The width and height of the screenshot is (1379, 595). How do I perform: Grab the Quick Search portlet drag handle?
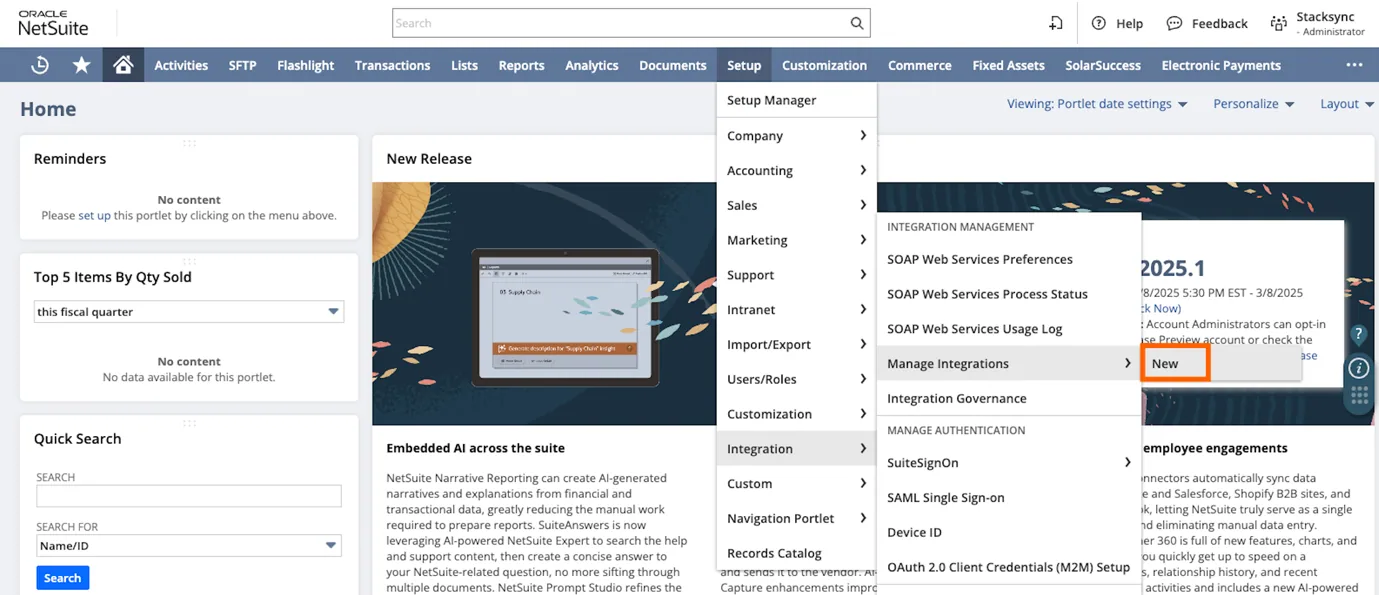pyautogui.click(x=189, y=423)
